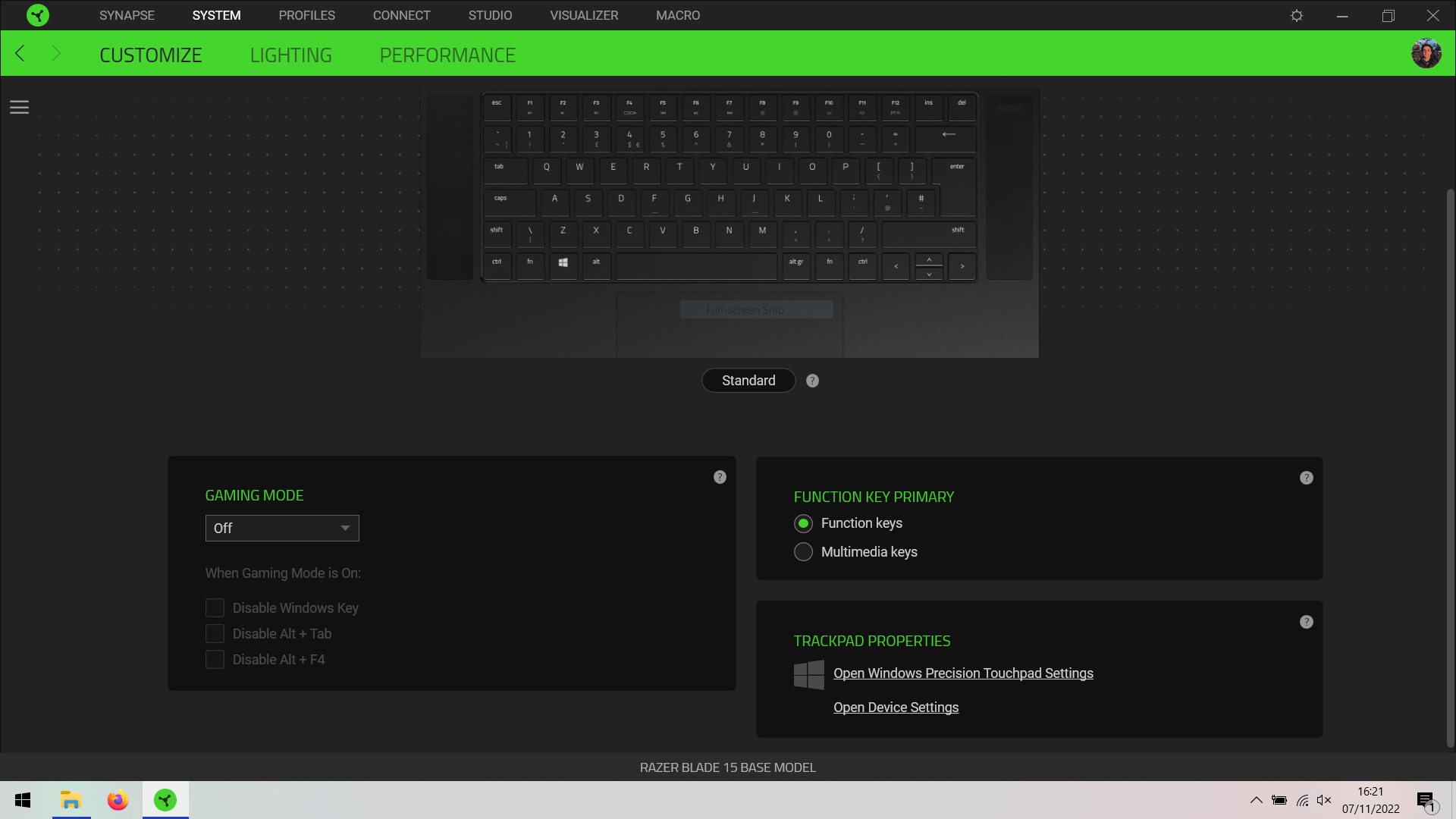Open help for Function Key Primary section

point(1306,478)
